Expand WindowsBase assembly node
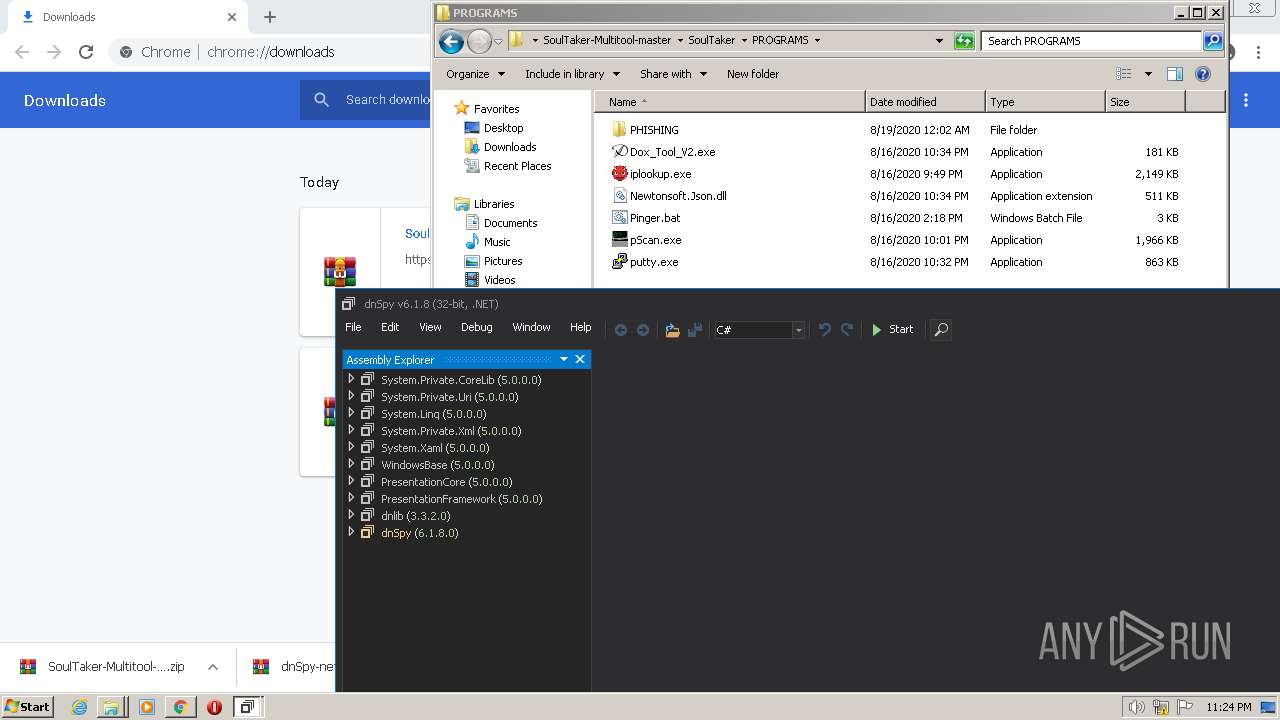The width and height of the screenshot is (1280, 720). [x=351, y=465]
